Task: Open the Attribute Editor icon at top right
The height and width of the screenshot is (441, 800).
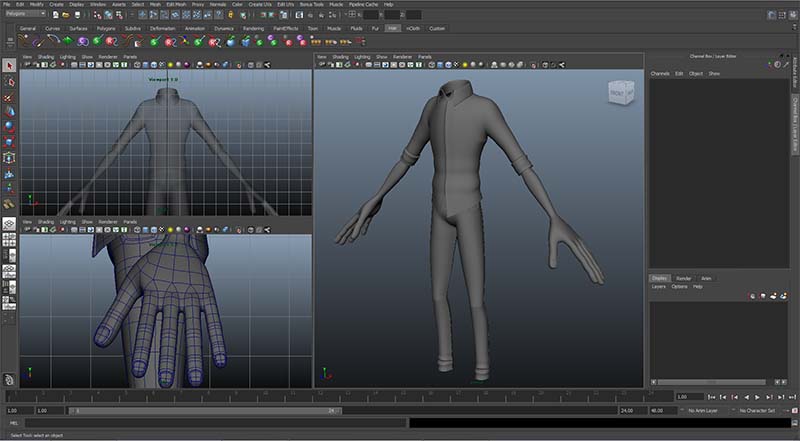Action: pos(771,15)
